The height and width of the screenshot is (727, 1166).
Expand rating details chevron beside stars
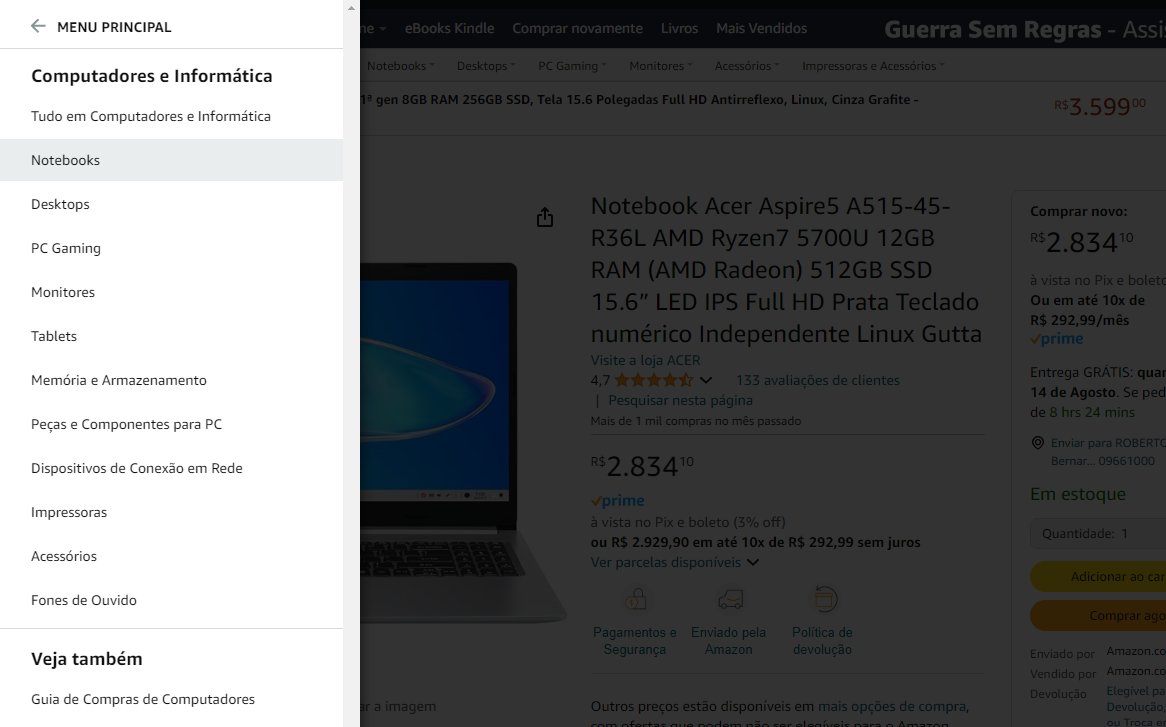click(706, 380)
